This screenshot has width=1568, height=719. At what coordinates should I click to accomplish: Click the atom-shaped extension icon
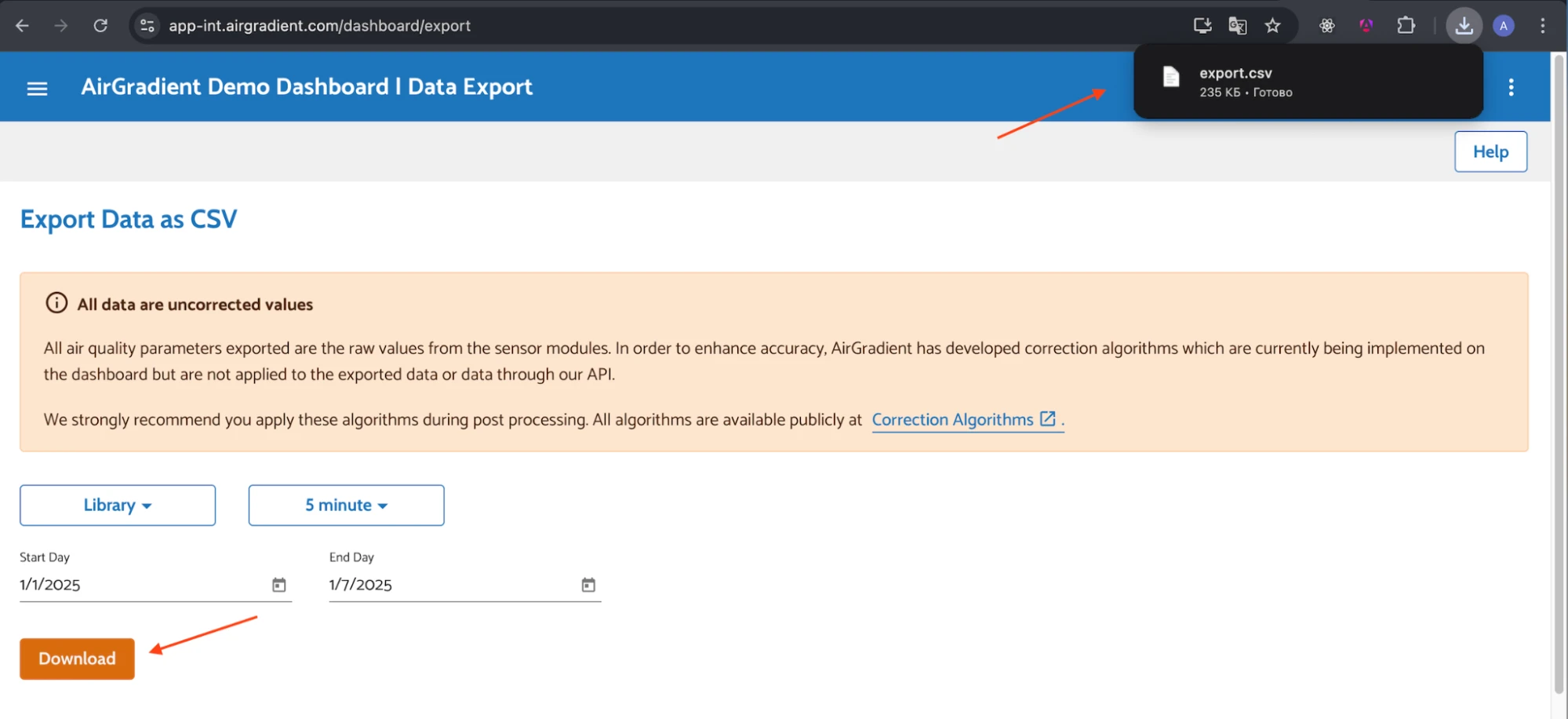[1326, 26]
